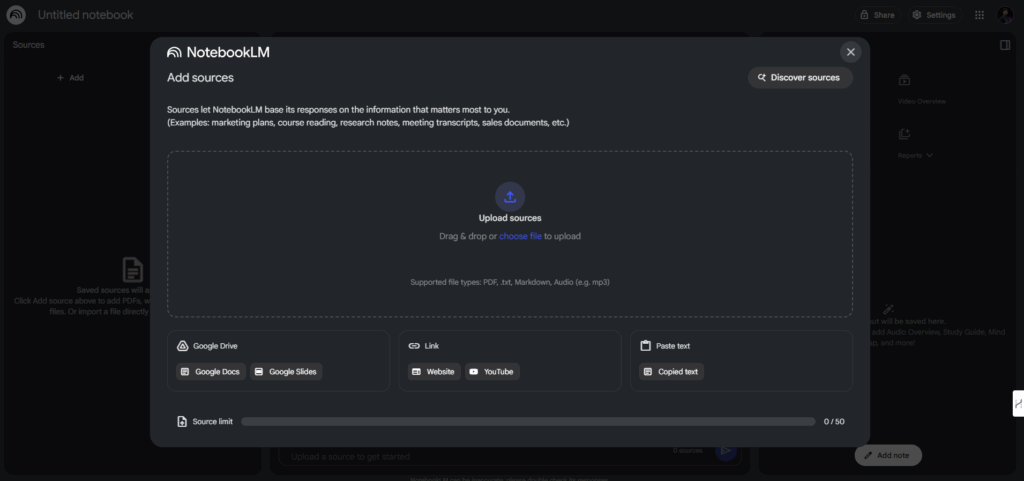The image size is (1024, 481).
Task: Open Discover sources
Action: tap(800, 78)
